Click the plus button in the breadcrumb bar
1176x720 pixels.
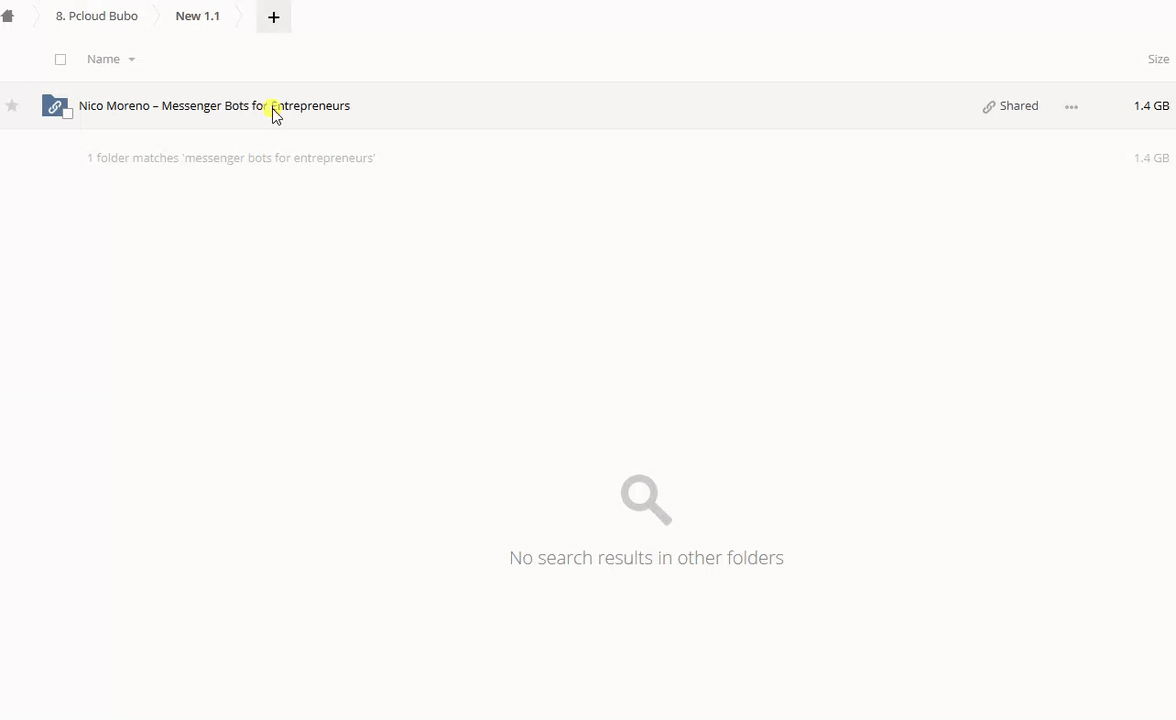(x=273, y=17)
